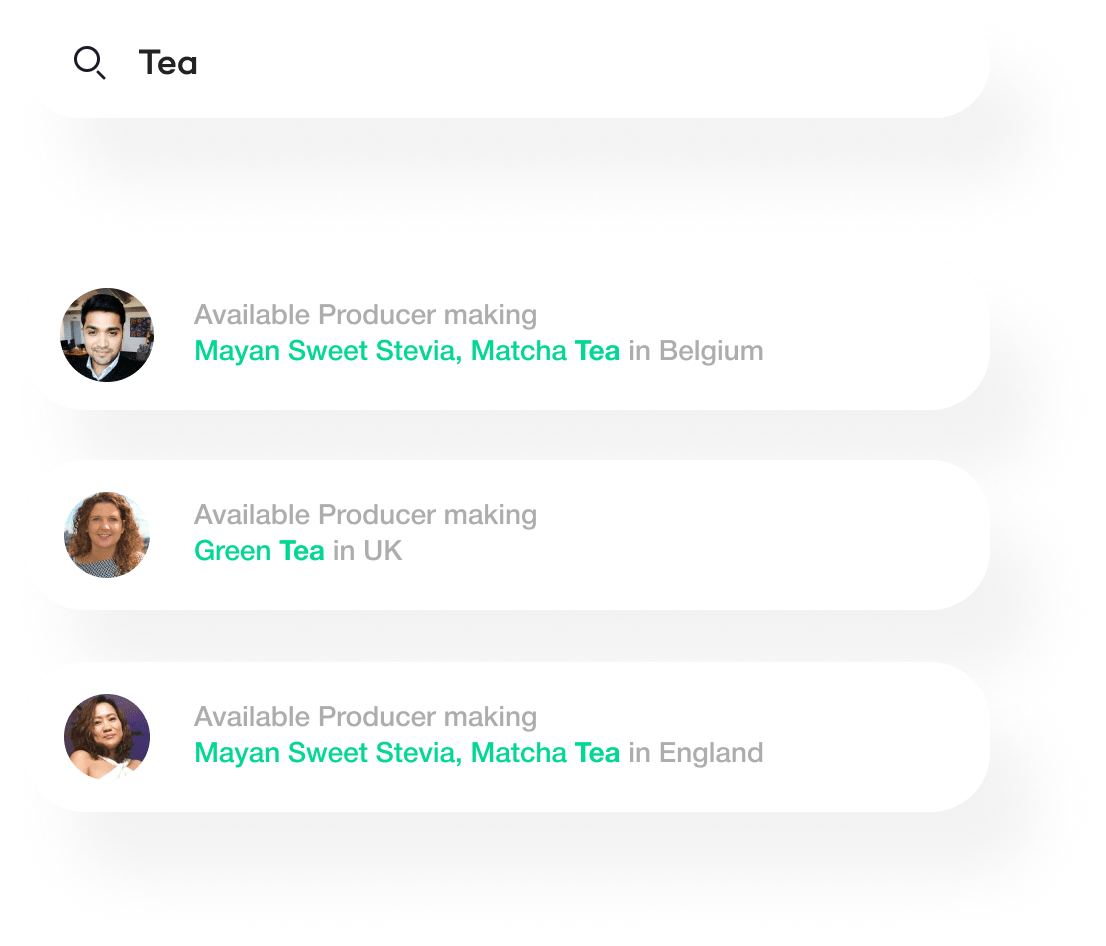The width and height of the screenshot is (1106, 946).
Task: Click "Available Producer making" in the UK result
Action: 365,515
